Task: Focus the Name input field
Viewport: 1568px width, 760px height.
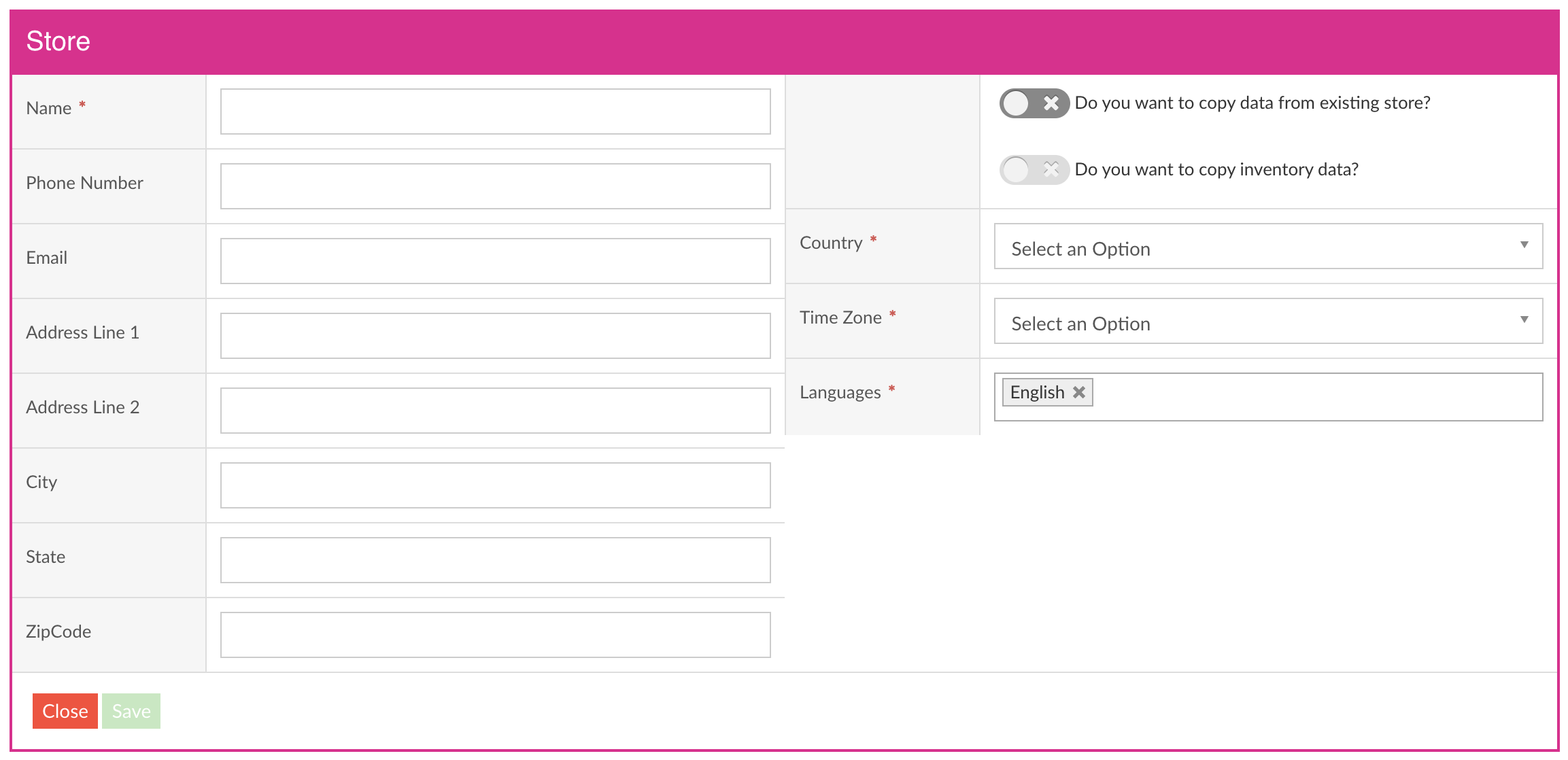Action: [495, 111]
